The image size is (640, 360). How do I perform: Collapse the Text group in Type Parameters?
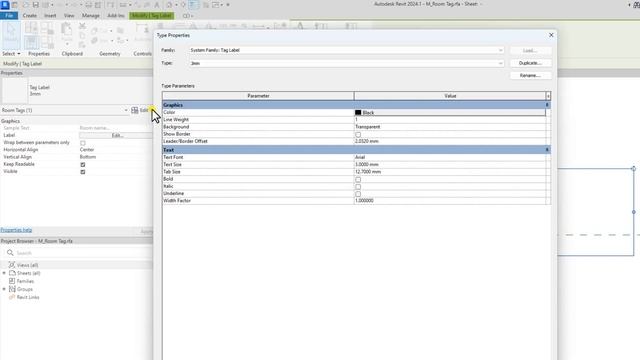tap(547, 150)
